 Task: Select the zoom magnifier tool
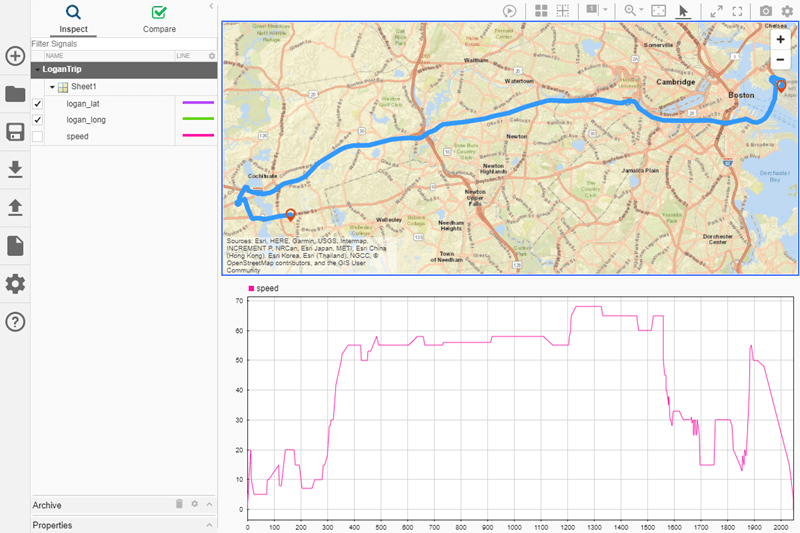630,11
